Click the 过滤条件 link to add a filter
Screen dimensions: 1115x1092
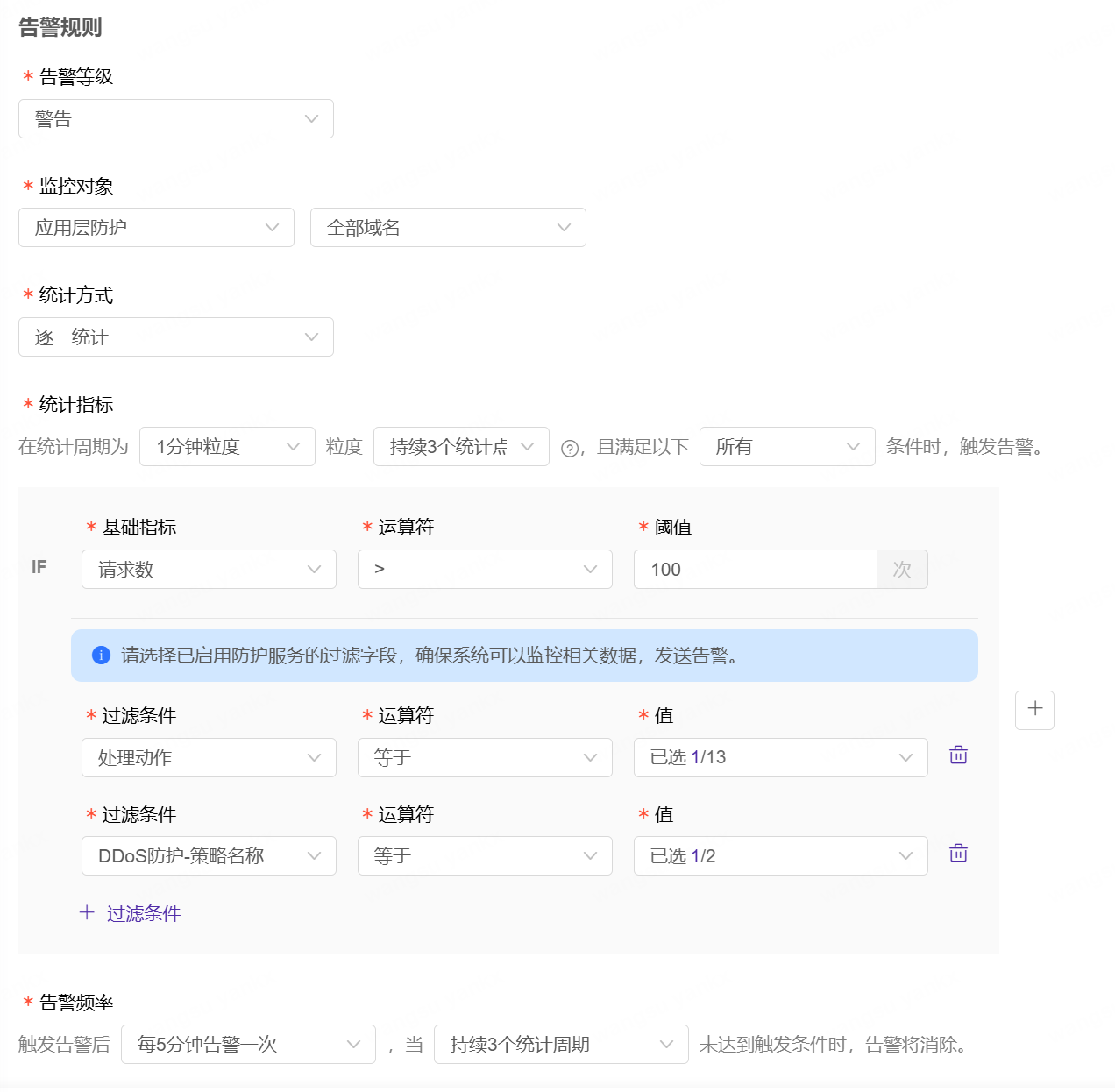[x=130, y=913]
